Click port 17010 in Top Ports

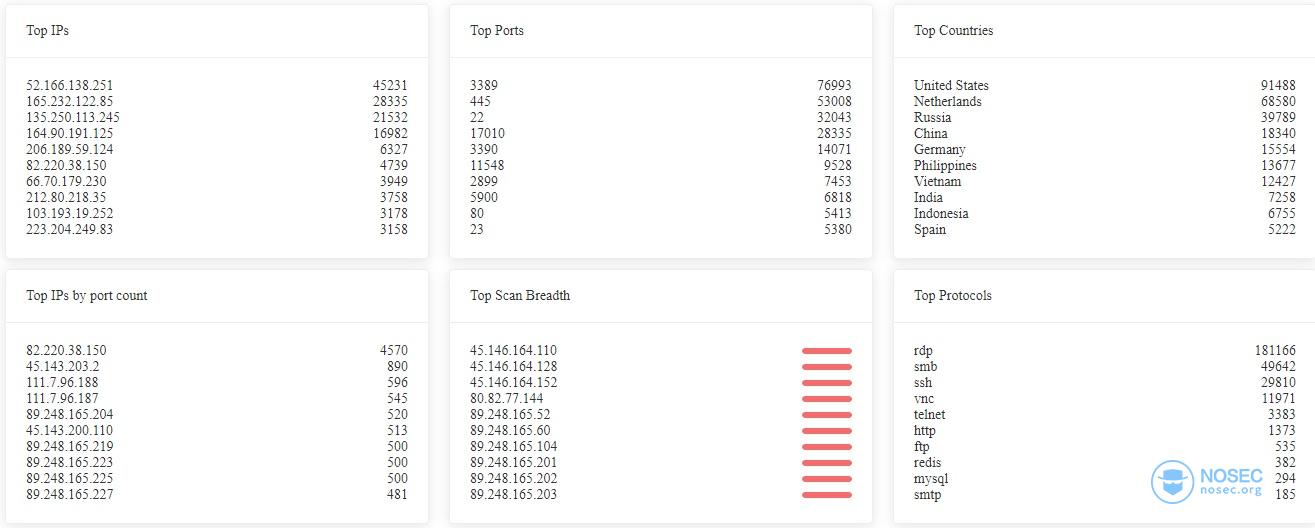click(x=487, y=134)
